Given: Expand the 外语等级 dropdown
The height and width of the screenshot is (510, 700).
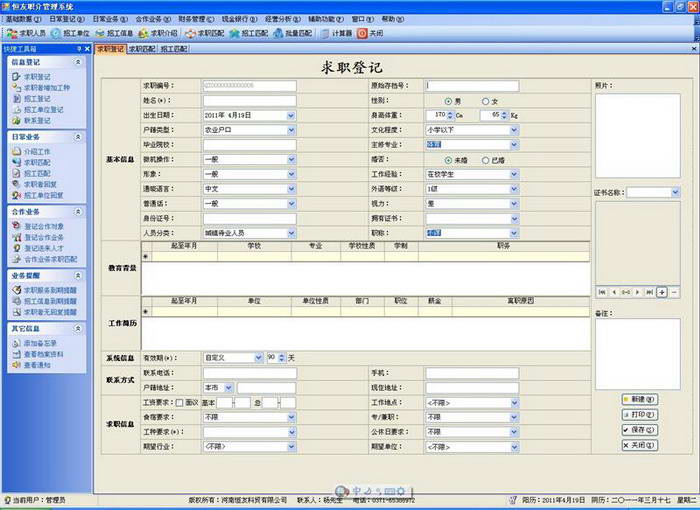Looking at the screenshot, I should pos(514,189).
